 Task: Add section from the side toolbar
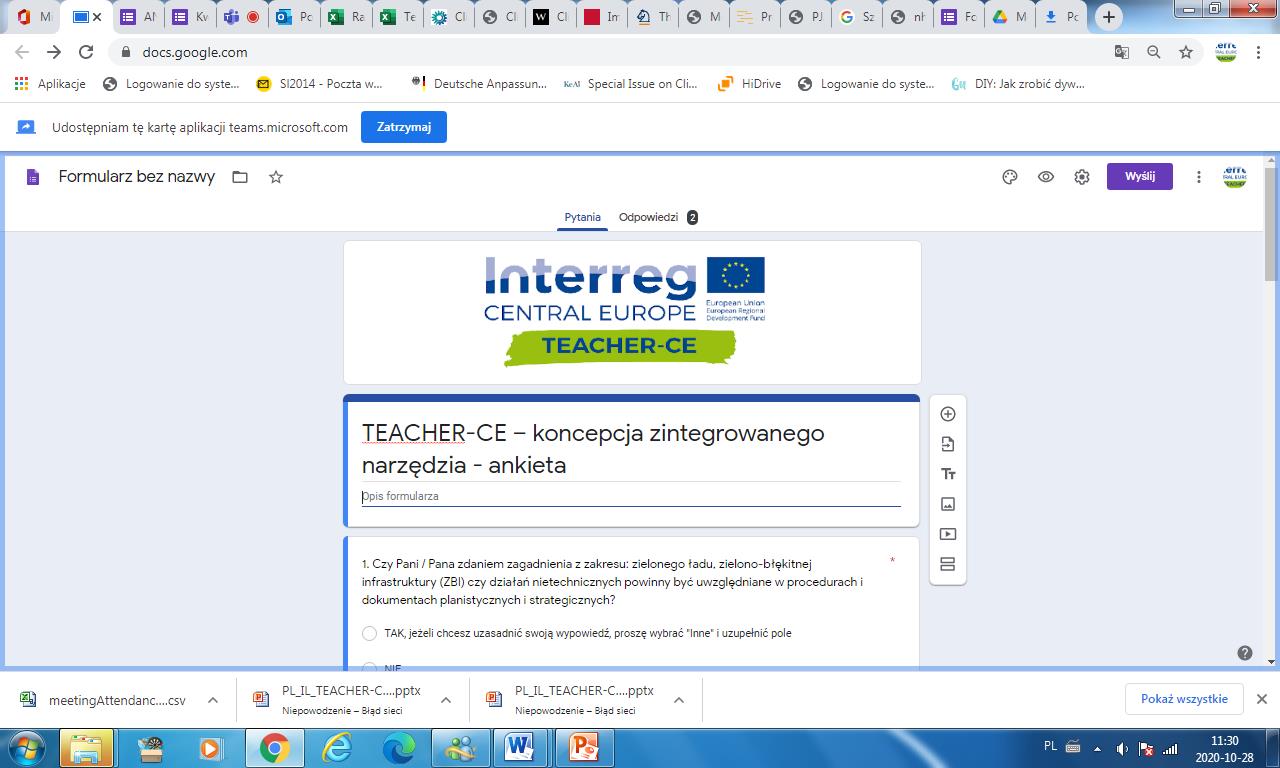coord(948,564)
